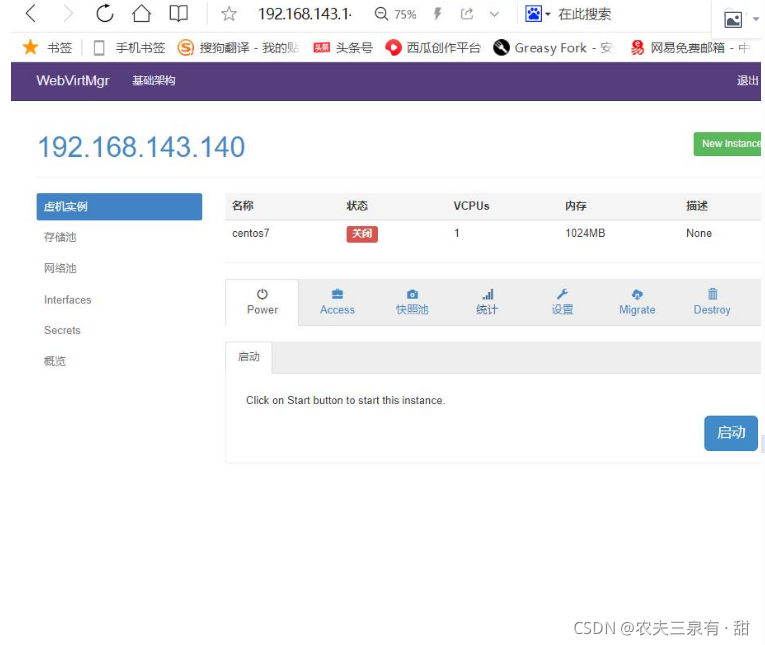Open the Baidu search engine selector

537,14
